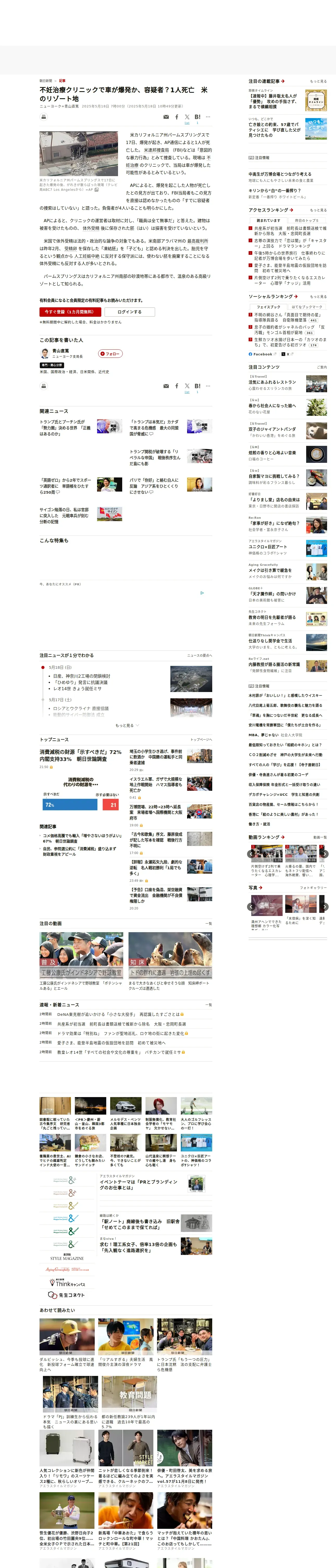Open トランプ氏とプーチン氏が related news link
The image size is (336, 1568).
[x=65, y=428]
